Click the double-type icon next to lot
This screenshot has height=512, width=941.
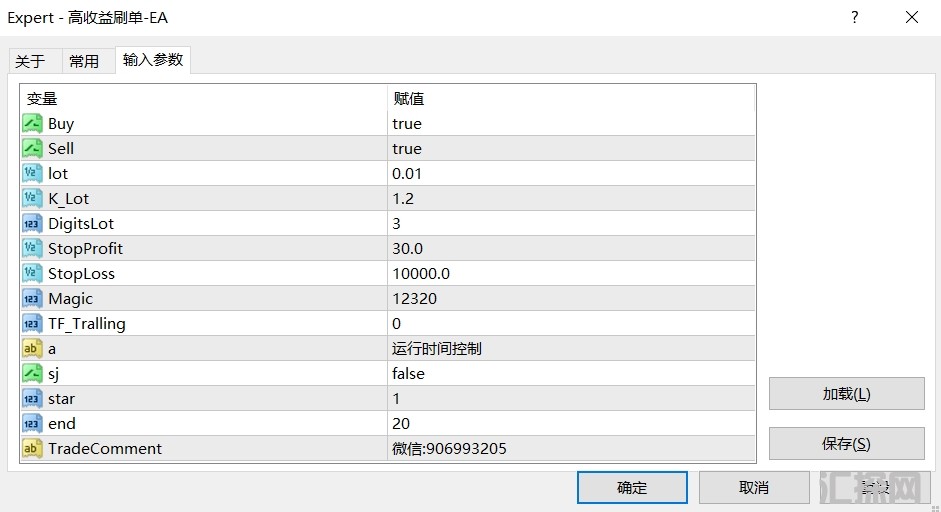click(32, 174)
